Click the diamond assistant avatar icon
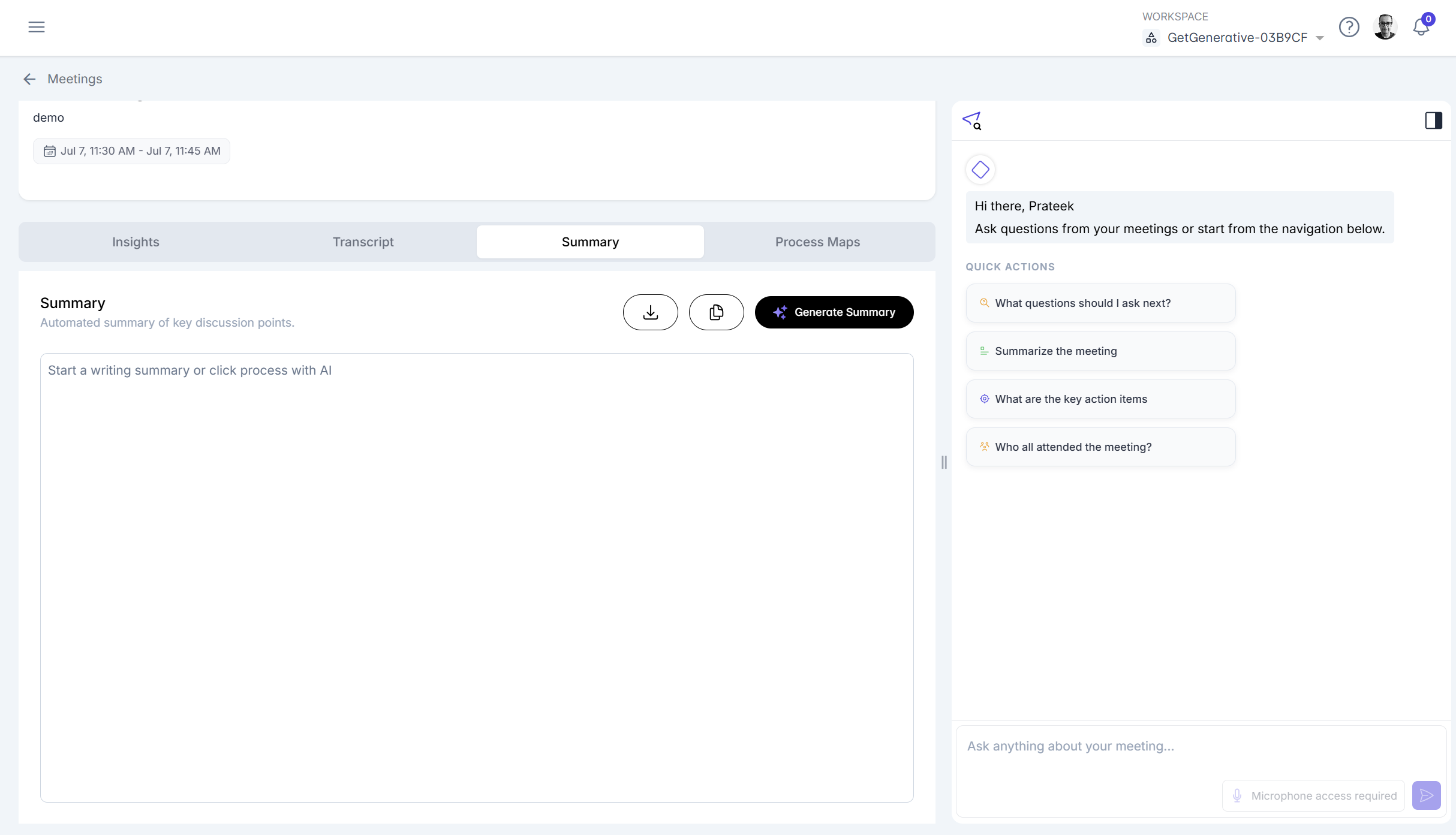This screenshot has height=835, width=1456. click(x=980, y=170)
